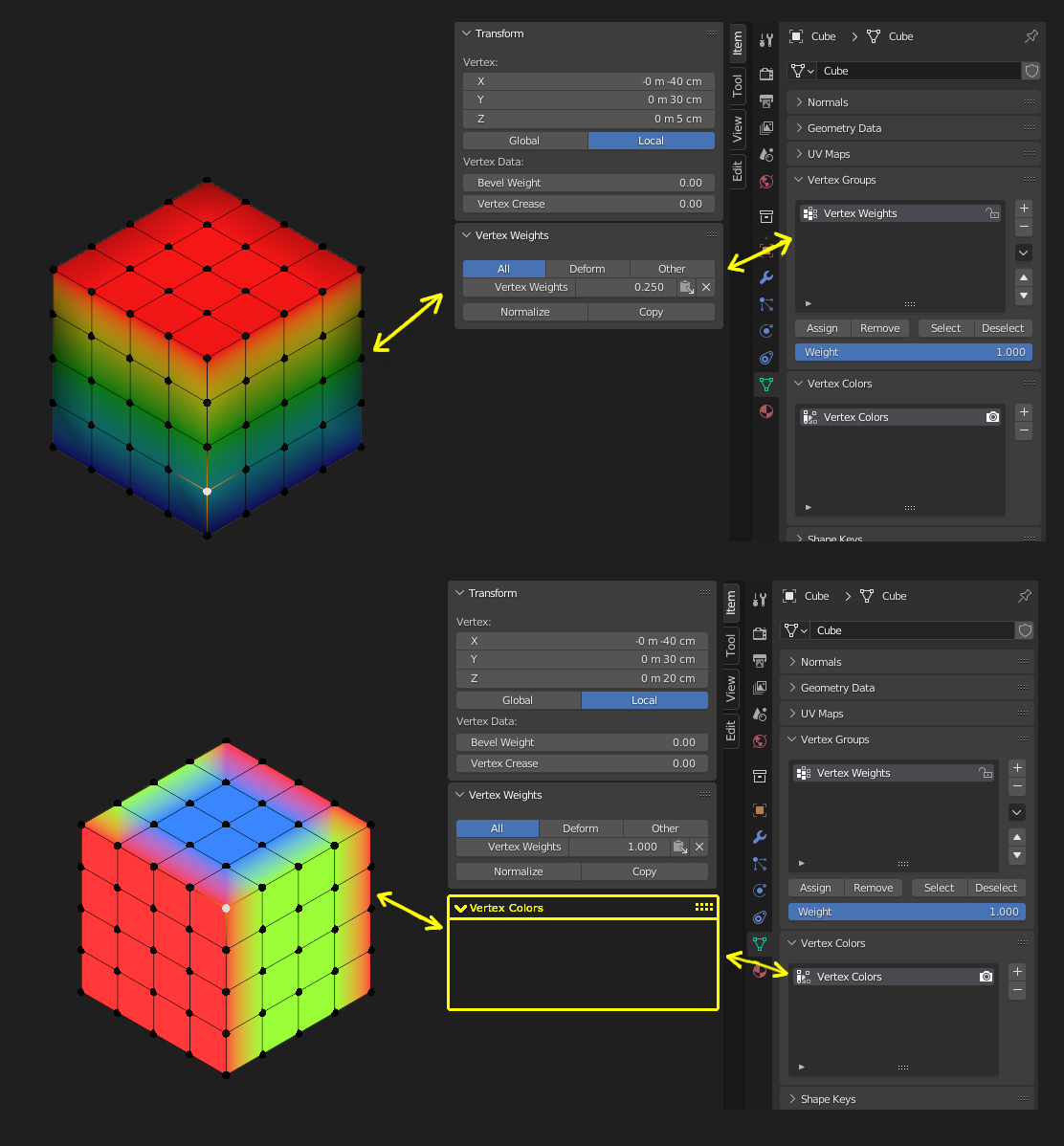
Task: Toggle camera render icon on lower Vertex Colors entry
Action: pyautogui.click(x=986, y=977)
